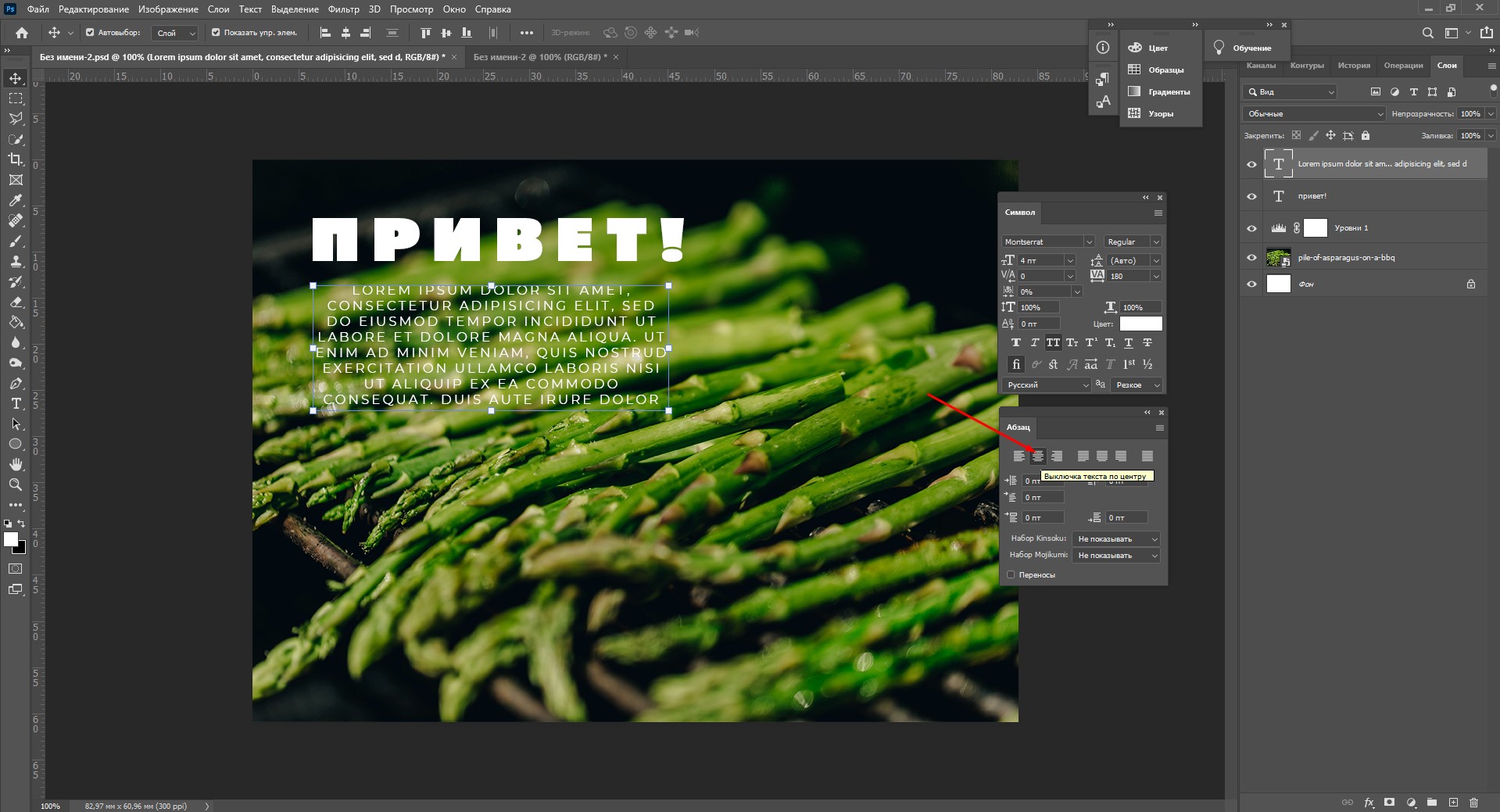Open the Фильтр menu
The height and width of the screenshot is (812, 1500).
343,9
